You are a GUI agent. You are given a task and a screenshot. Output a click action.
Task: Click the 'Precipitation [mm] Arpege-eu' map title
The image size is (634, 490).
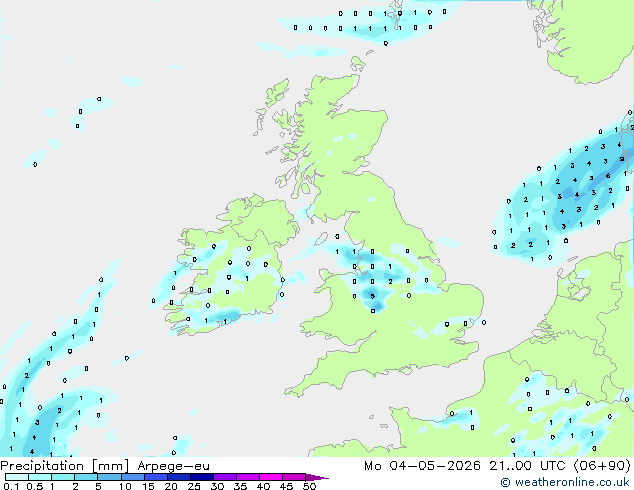105,466
